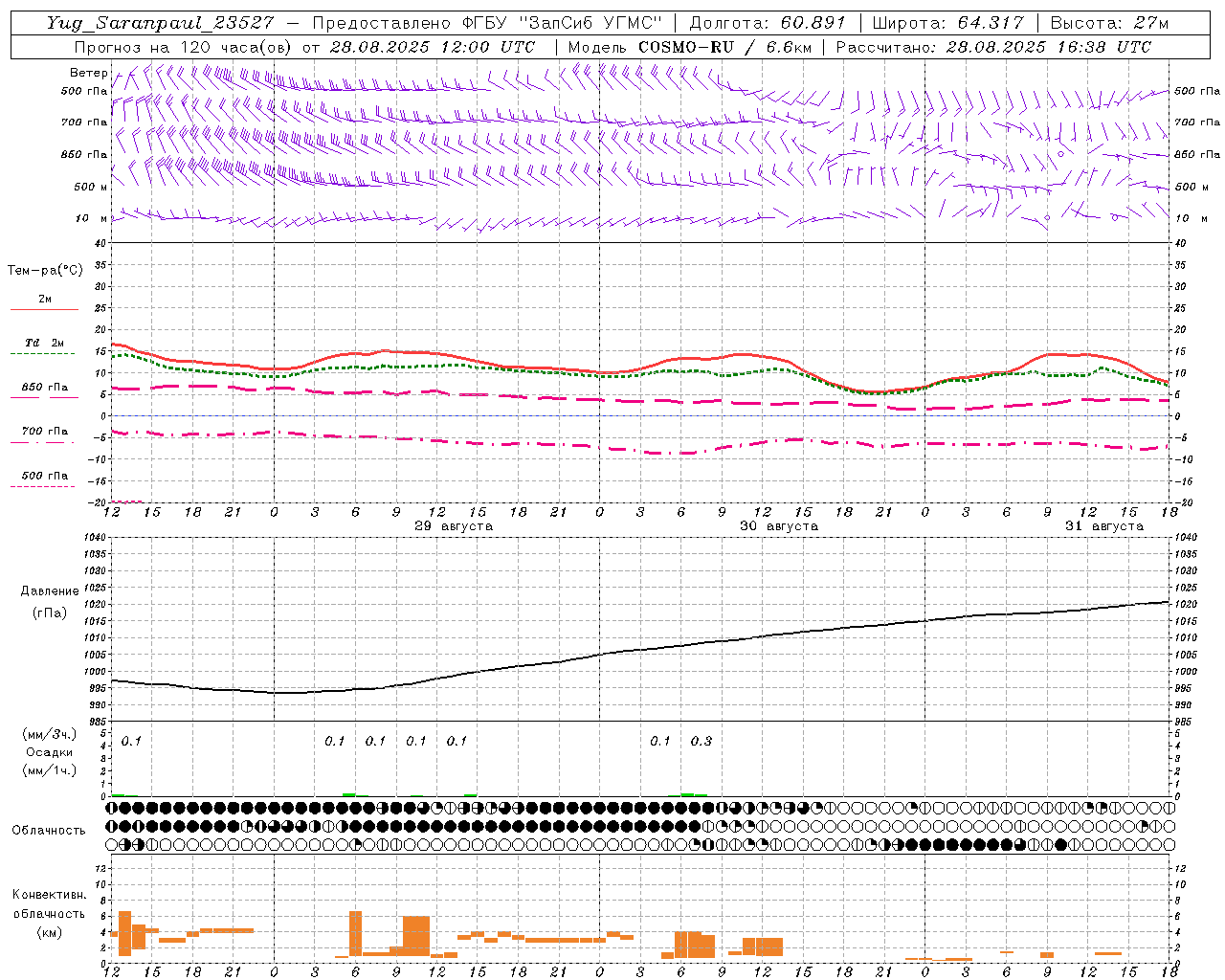Click the 700 гПа temperature legend entry
The width and height of the screenshot is (1225, 980).
(x=45, y=431)
